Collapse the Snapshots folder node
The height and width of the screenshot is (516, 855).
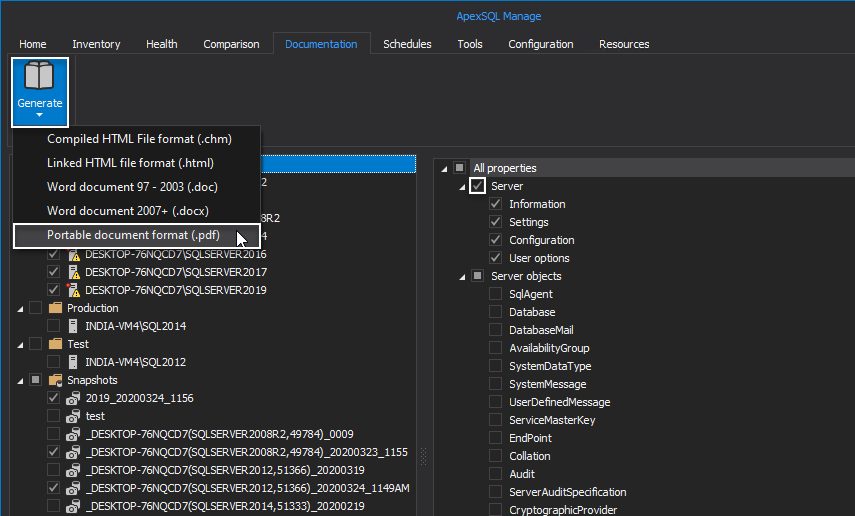(x=20, y=381)
